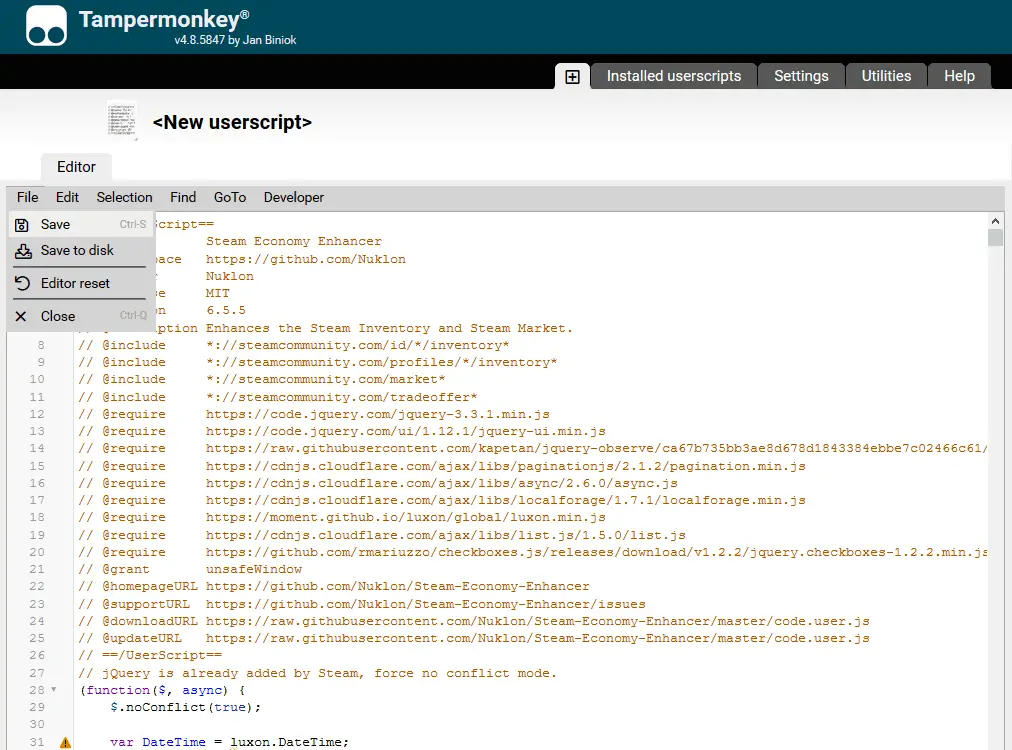Click line number 21 in the gutter
The image size is (1012, 750).
tap(37, 569)
